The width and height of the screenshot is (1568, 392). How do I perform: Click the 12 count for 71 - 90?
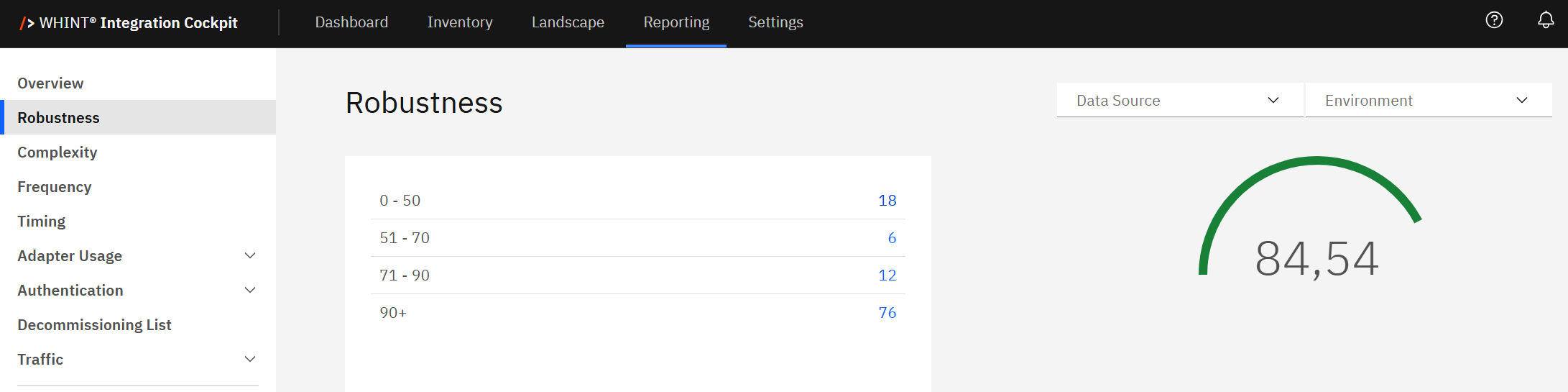887,275
